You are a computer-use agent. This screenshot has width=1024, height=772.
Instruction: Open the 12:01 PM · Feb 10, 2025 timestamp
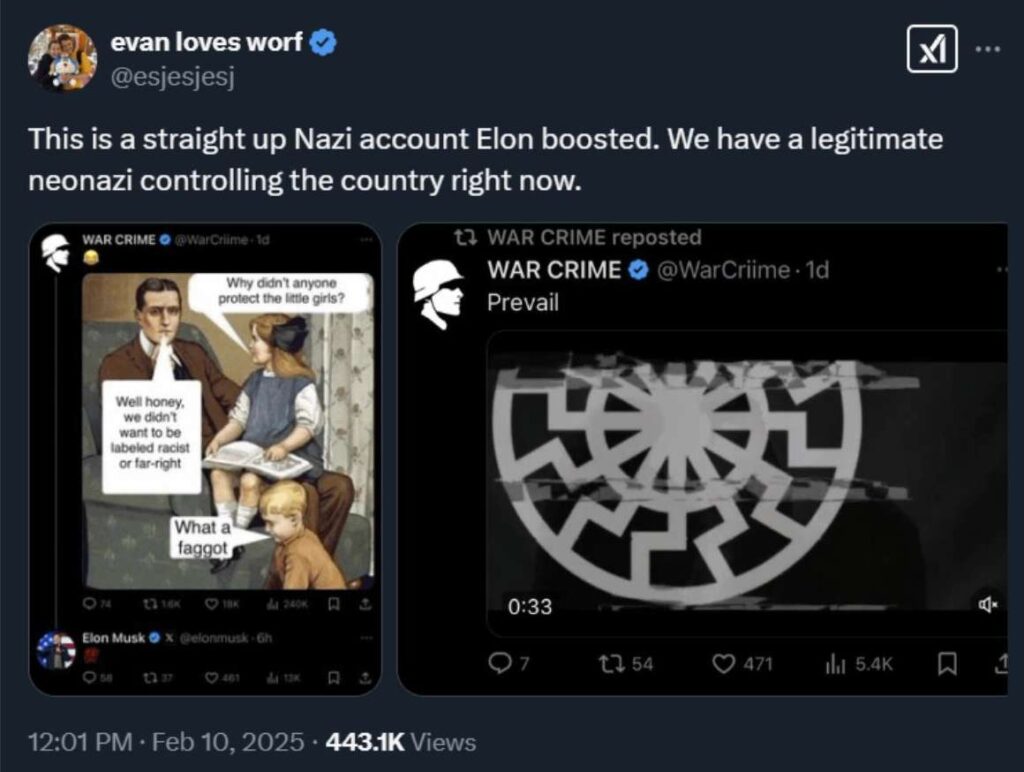(166, 742)
